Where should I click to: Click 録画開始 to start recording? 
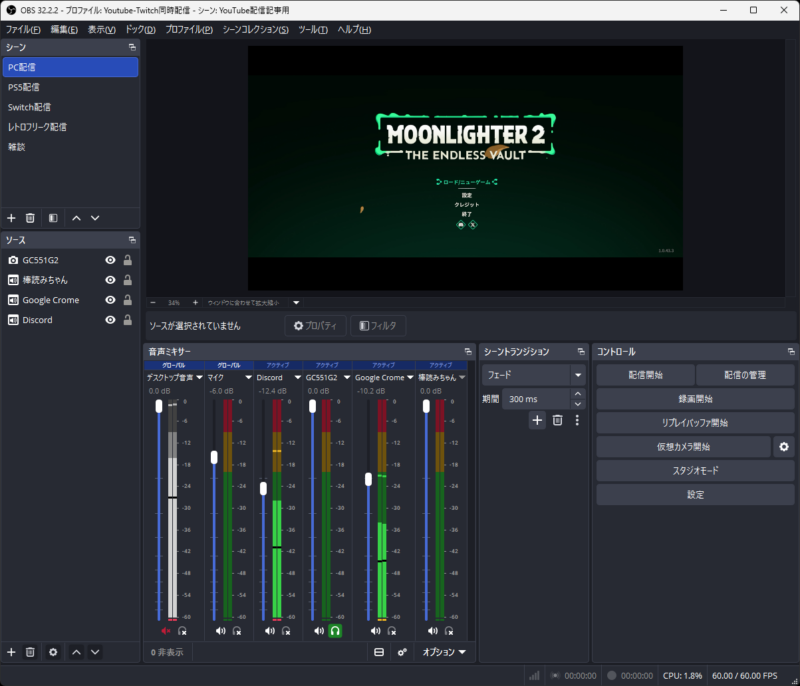(695, 399)
